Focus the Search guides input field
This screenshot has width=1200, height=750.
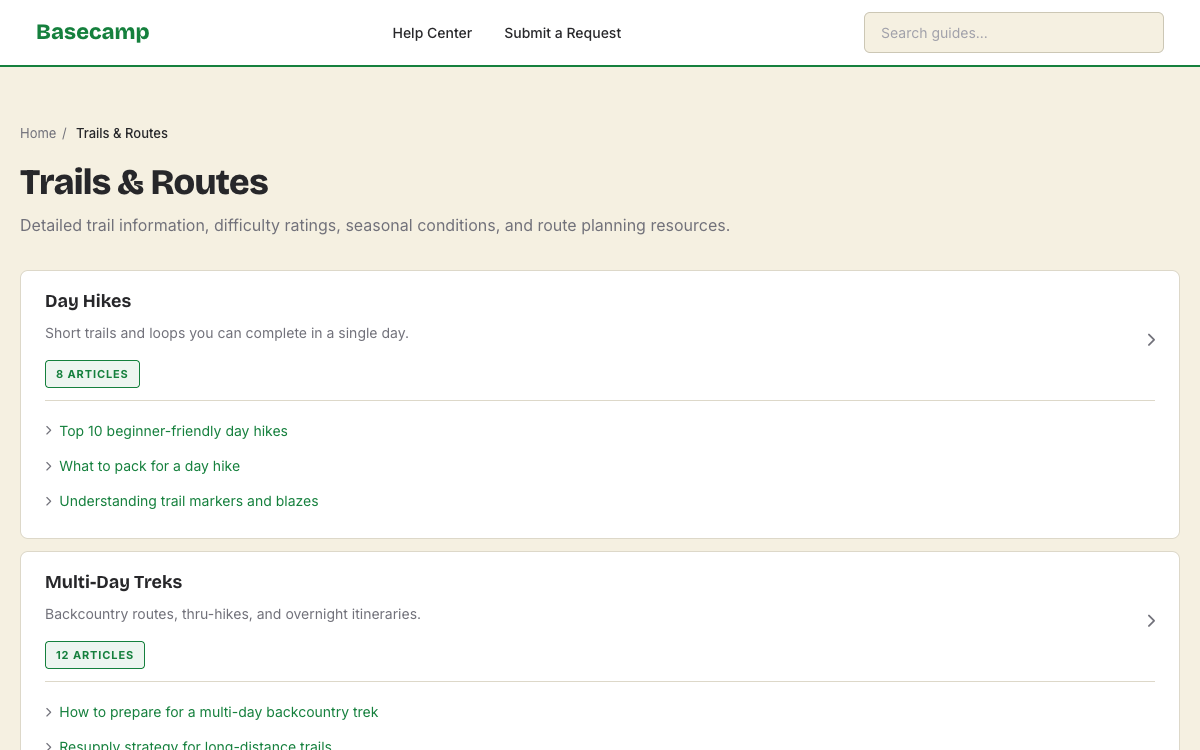(x=1014, y=32)
